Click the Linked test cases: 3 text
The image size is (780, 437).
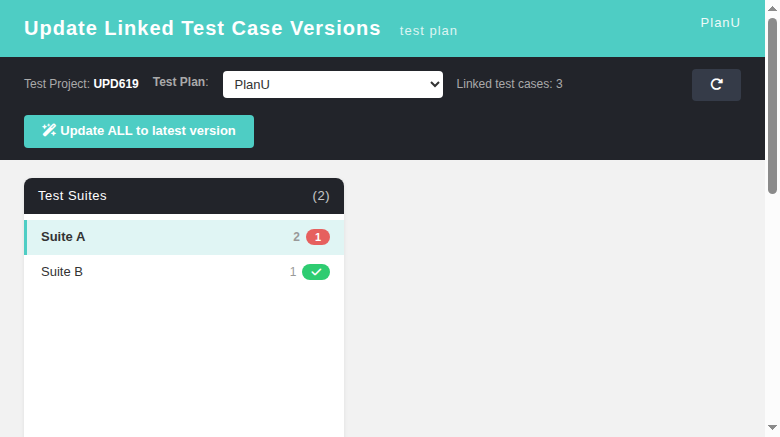tap(509, 84)
